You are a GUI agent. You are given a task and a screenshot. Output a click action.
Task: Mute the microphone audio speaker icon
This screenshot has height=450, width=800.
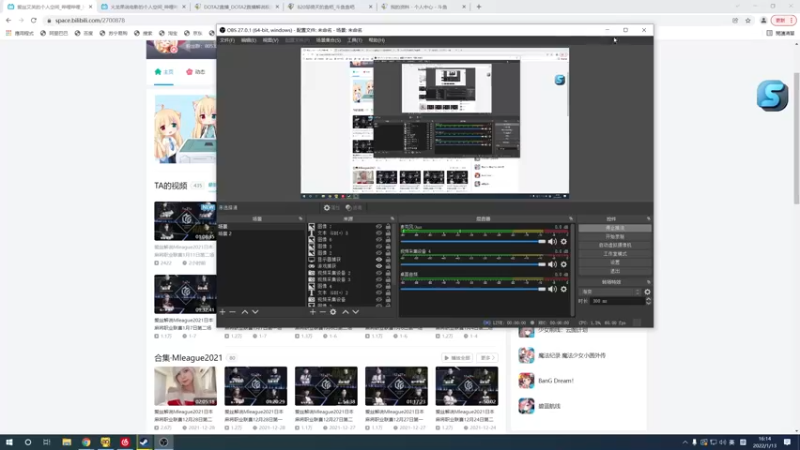pyautogui.click(x=553, y=241)
